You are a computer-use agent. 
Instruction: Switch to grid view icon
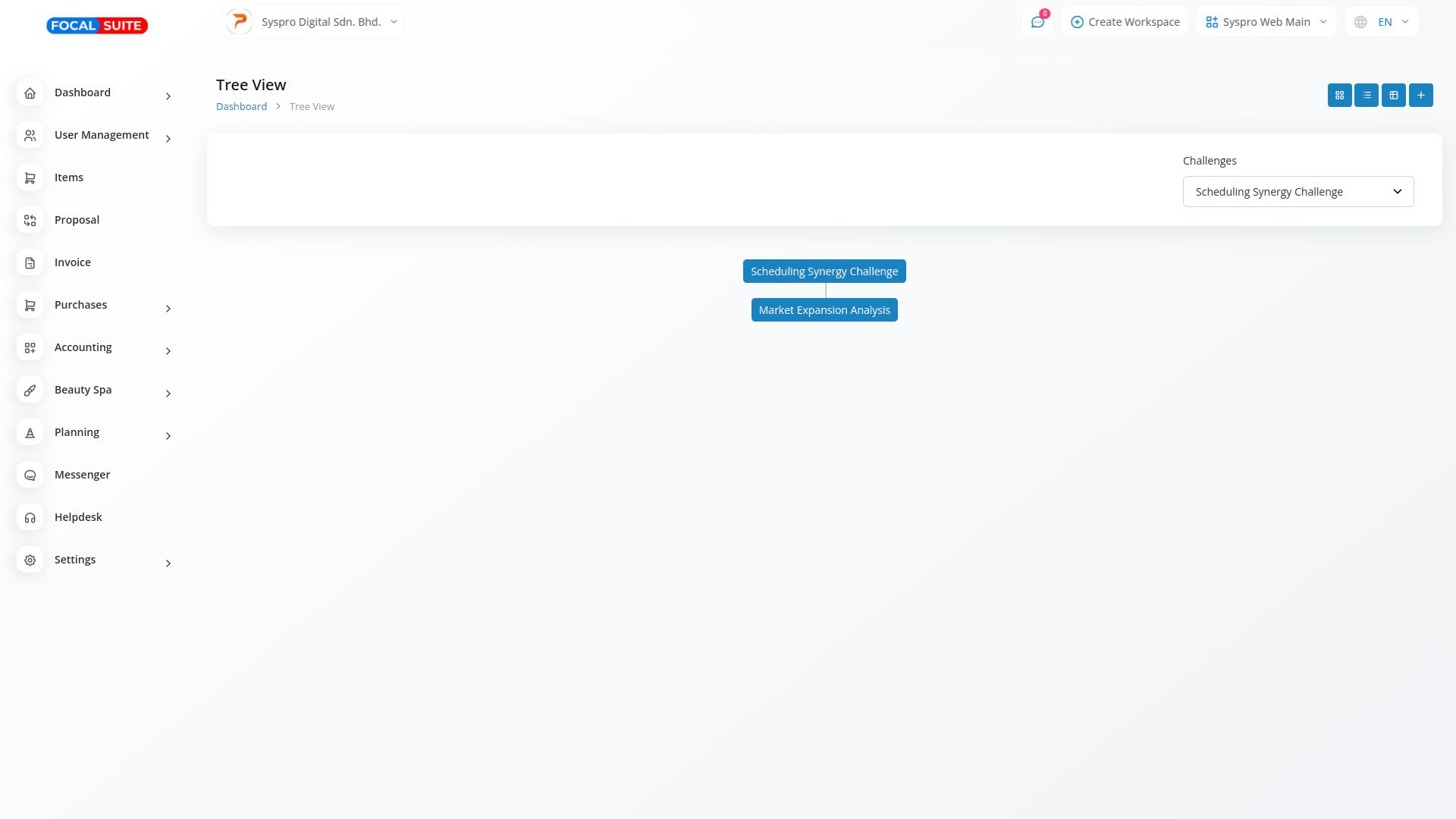(x=1339, y=96)
